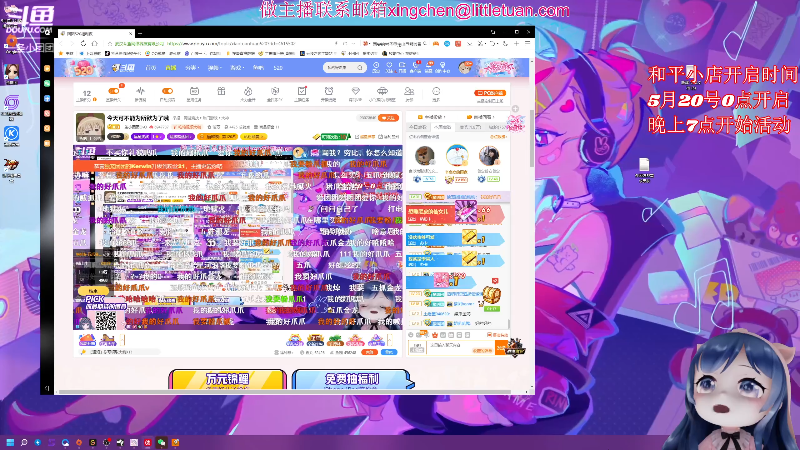Open the gift box icon in the streamer toolbar
The width and height of the screenshot is (800, 450).
[221, 91]
